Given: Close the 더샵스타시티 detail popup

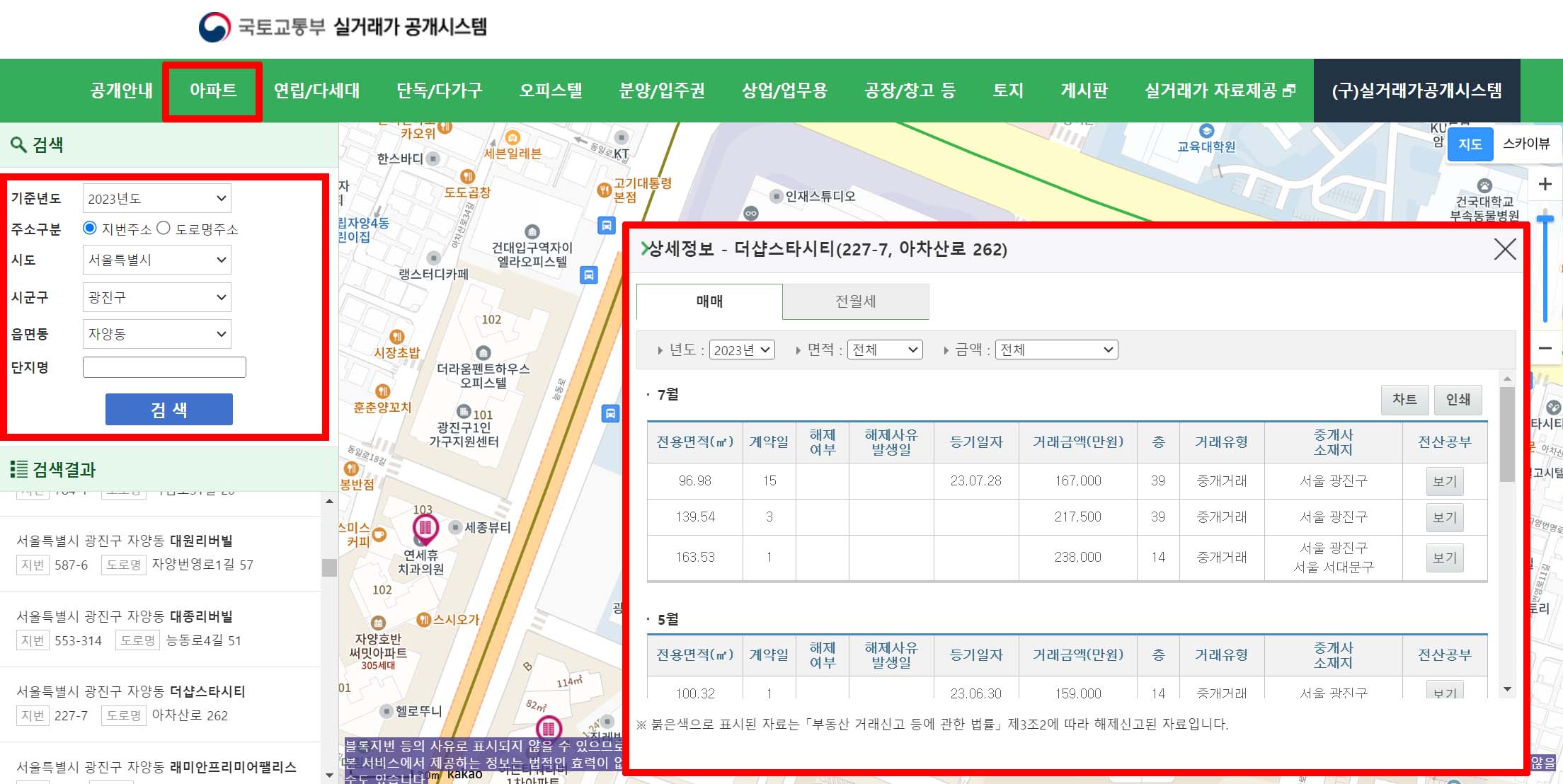Looking at the screenshot, I should coord(1504,249).
